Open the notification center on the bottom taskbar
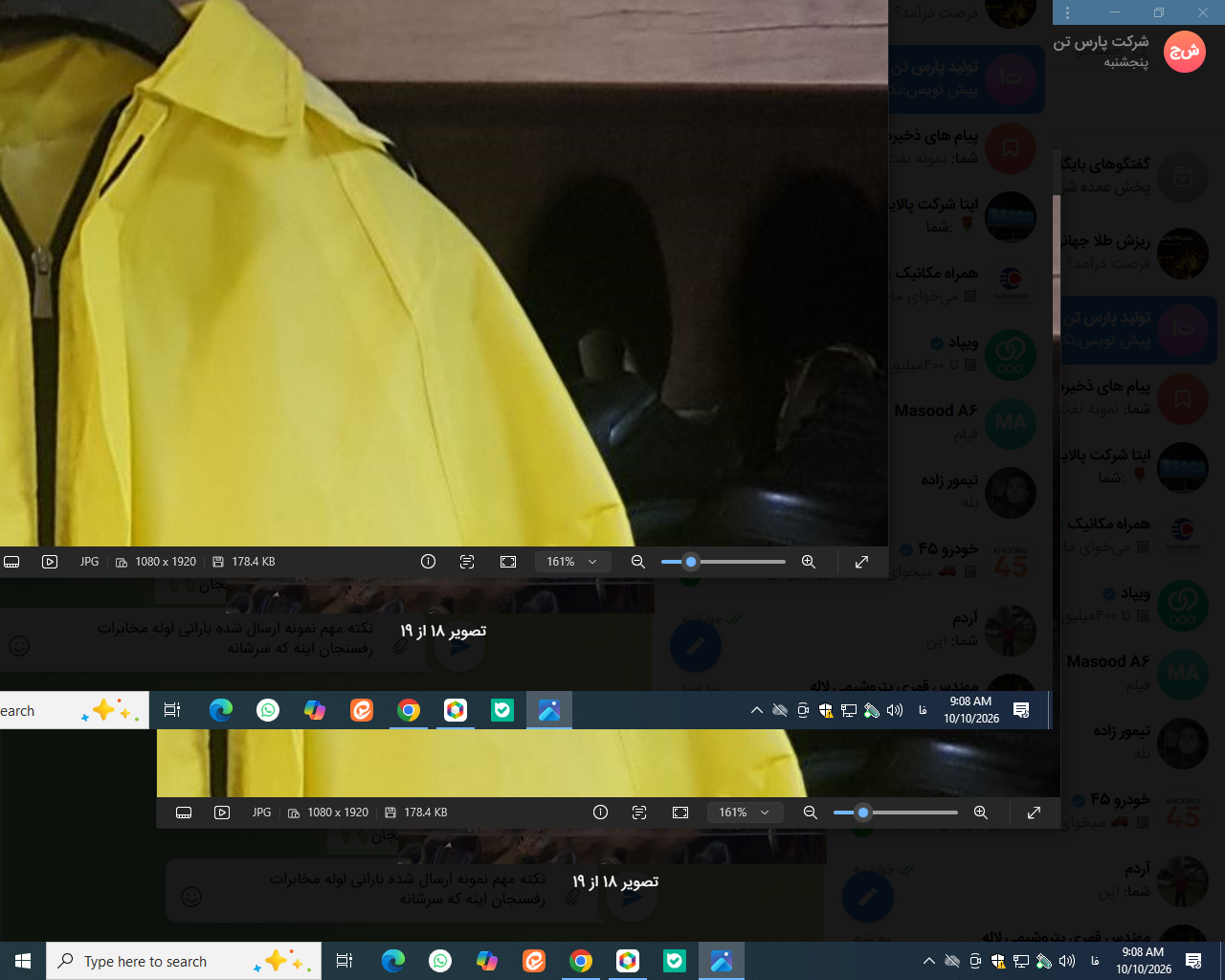 tap(1193, 961)
